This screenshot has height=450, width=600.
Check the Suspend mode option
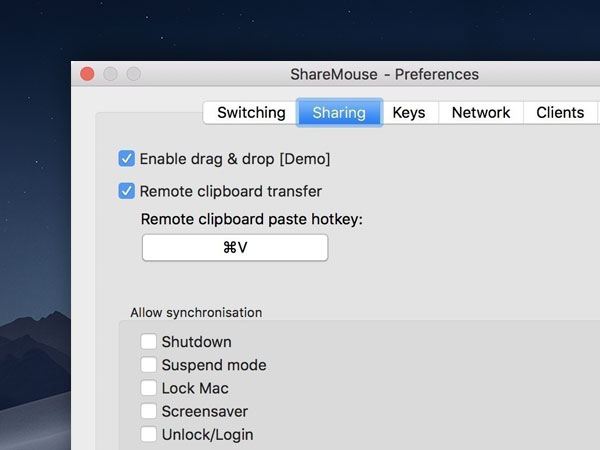pyautogui.click(x=148, y=365)
